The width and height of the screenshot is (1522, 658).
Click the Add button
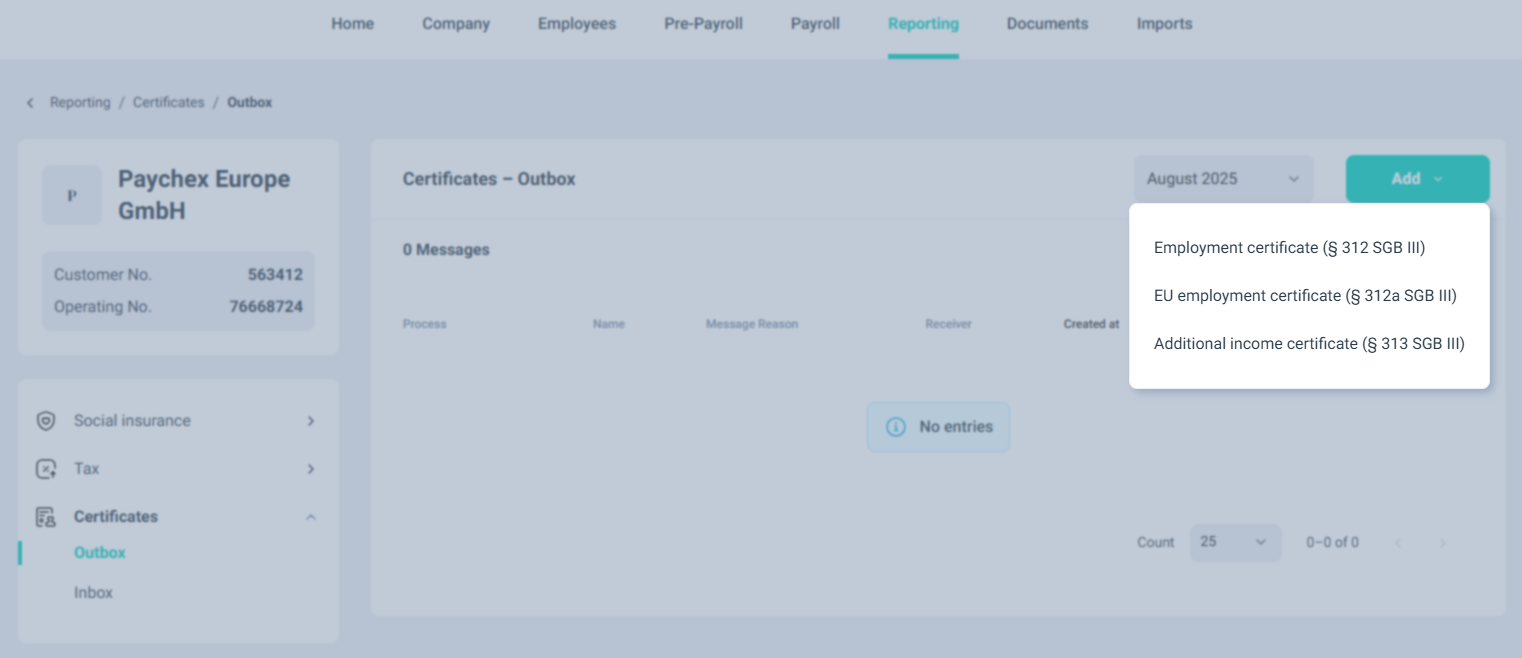pyautogui.click(x=1416, y=179)
